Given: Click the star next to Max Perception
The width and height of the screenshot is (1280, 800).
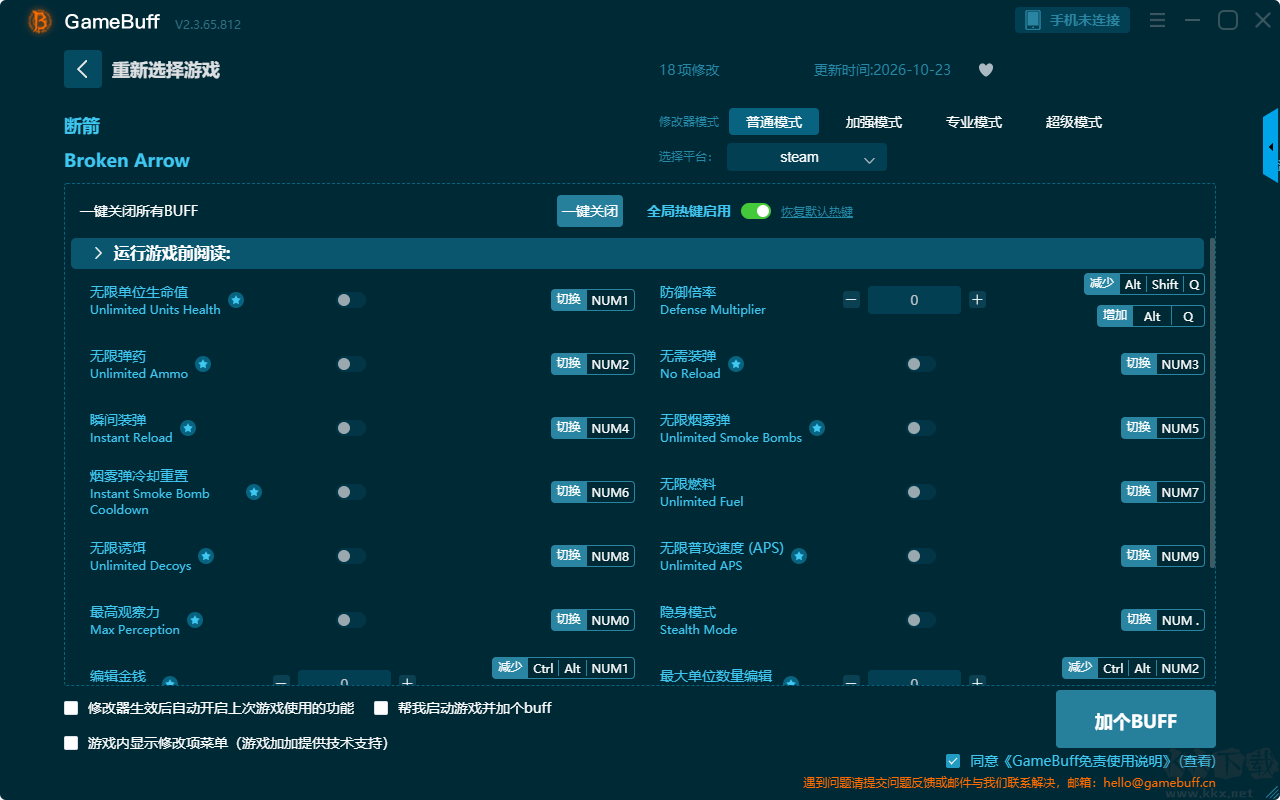Looking at the screenshot, I should point(195,620).
